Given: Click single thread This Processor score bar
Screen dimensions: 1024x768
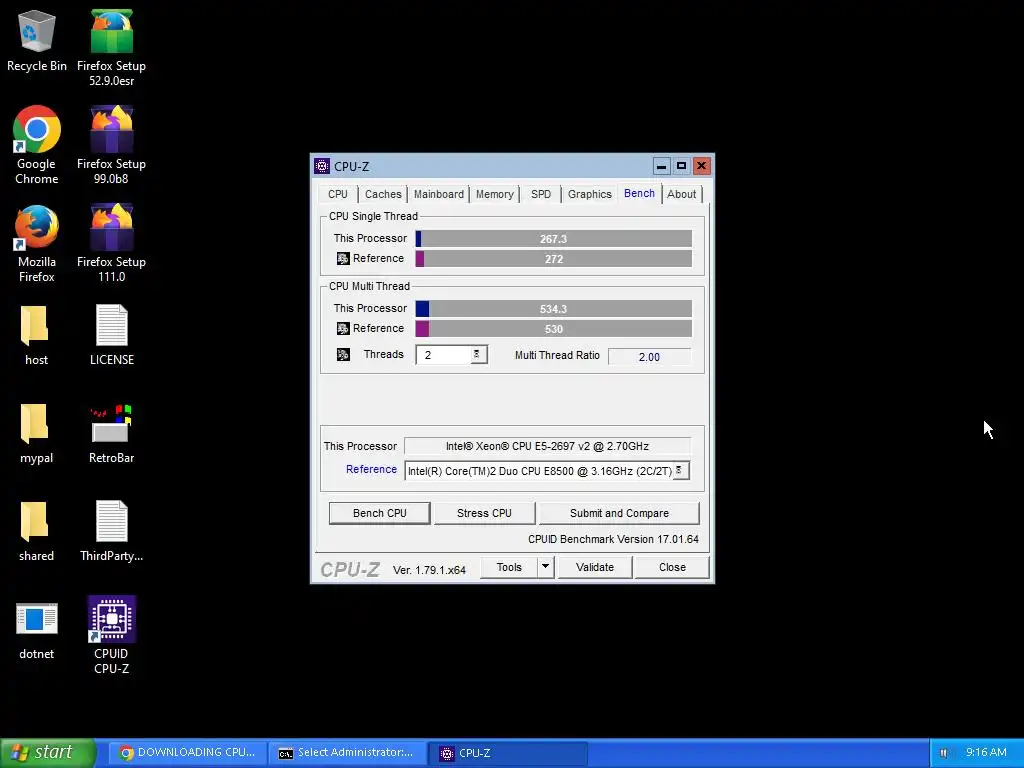Looking at the screenshot, I should point(554,238).
